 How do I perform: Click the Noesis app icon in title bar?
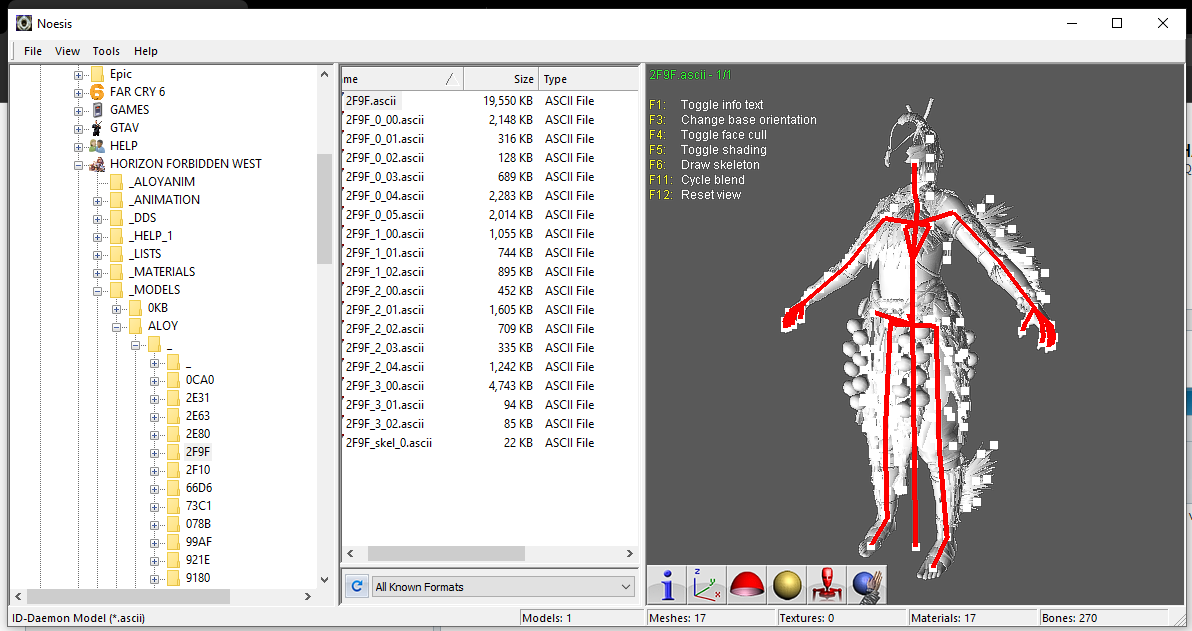tap(24, 23)
